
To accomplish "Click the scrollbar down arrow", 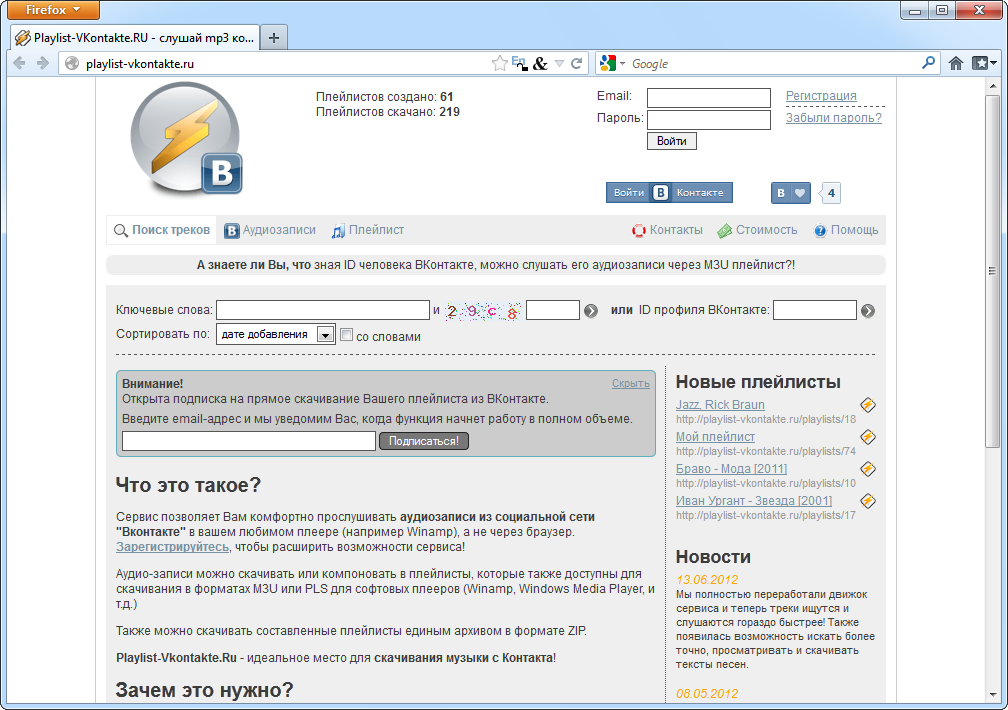I will coord(992,695).
